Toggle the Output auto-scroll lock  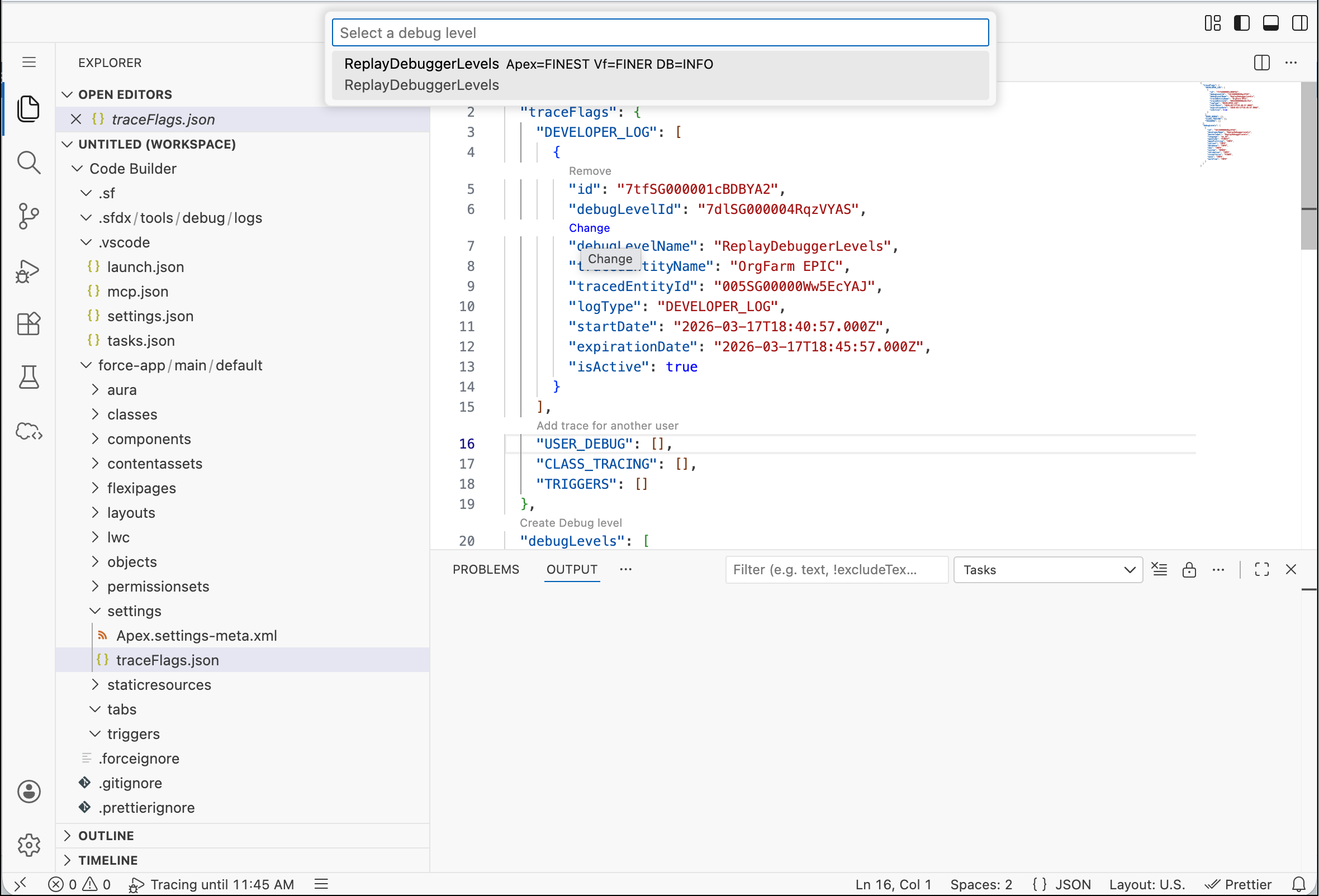[1189, 569]
